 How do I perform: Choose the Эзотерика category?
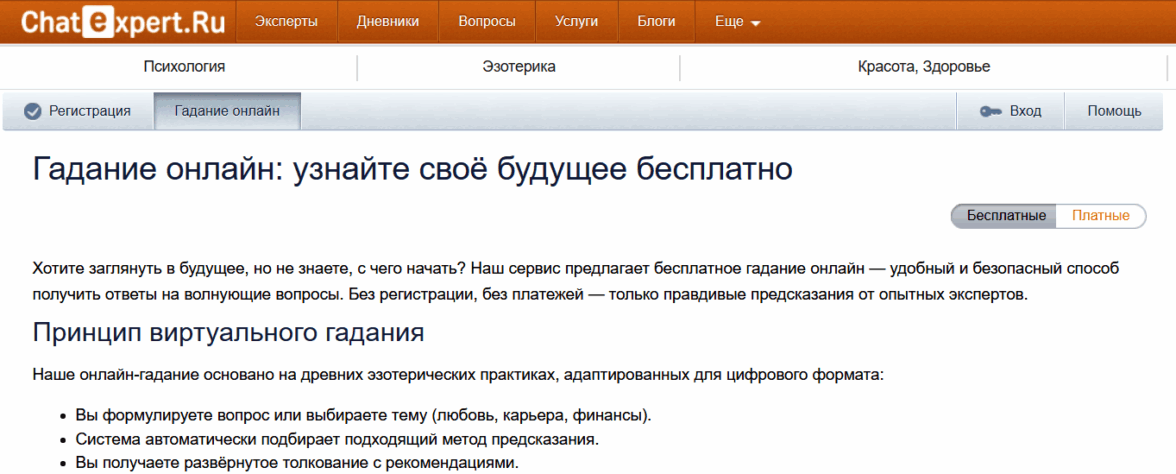(518, 67)
